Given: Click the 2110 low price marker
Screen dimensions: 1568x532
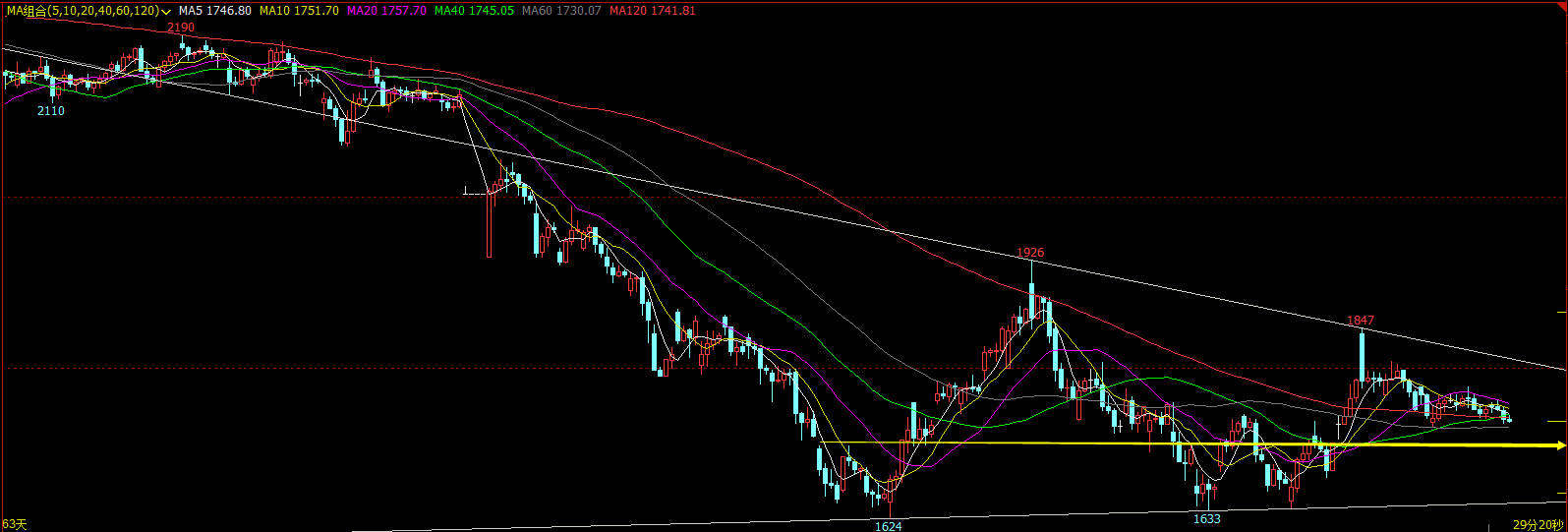Looking at the screenshot, I should click(x=51, y=111).
